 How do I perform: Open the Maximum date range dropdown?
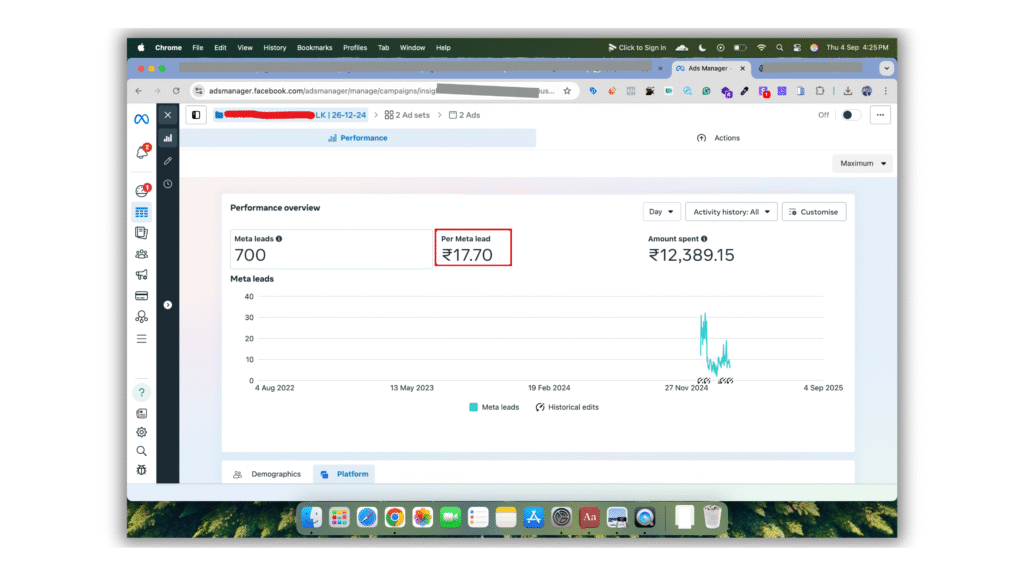pos(862,163)
